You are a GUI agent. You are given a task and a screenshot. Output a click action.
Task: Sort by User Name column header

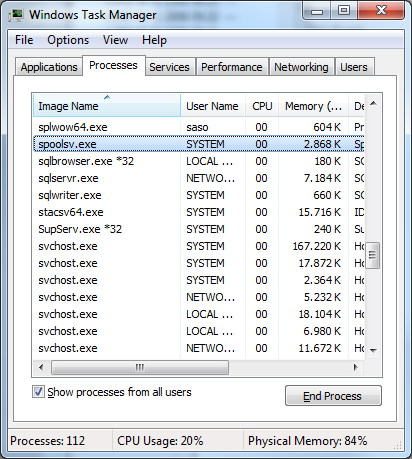click(x=213, y=106)
